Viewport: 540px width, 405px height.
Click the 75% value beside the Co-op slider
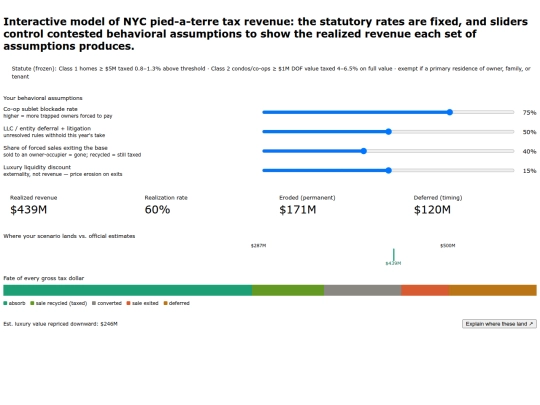(529, 113)
